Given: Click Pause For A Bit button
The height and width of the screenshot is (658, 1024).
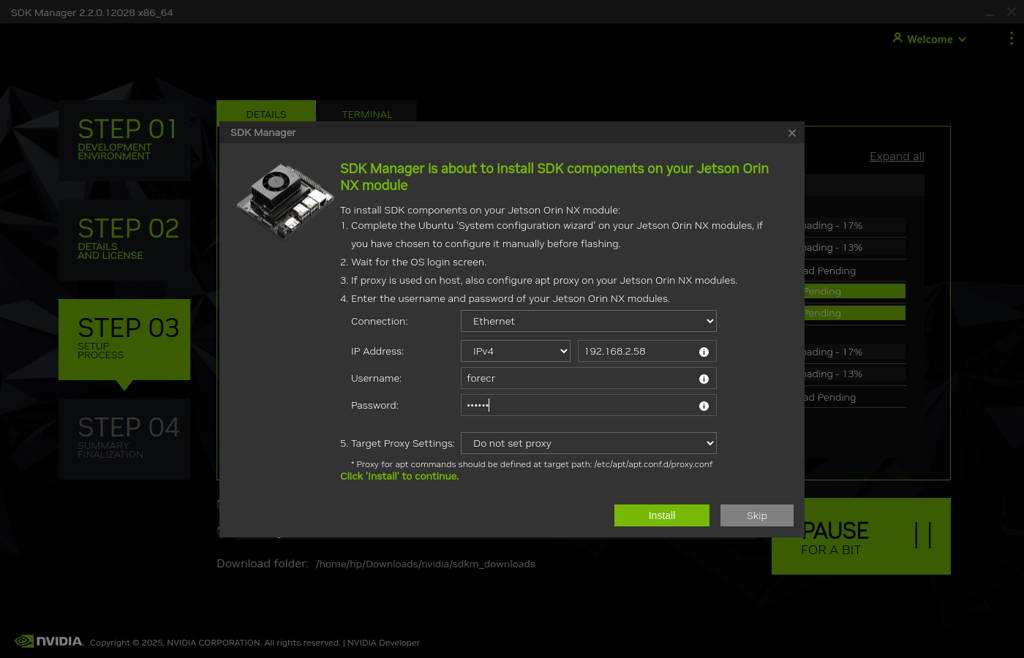Looking at the screenshot, I should click(861, 537).
